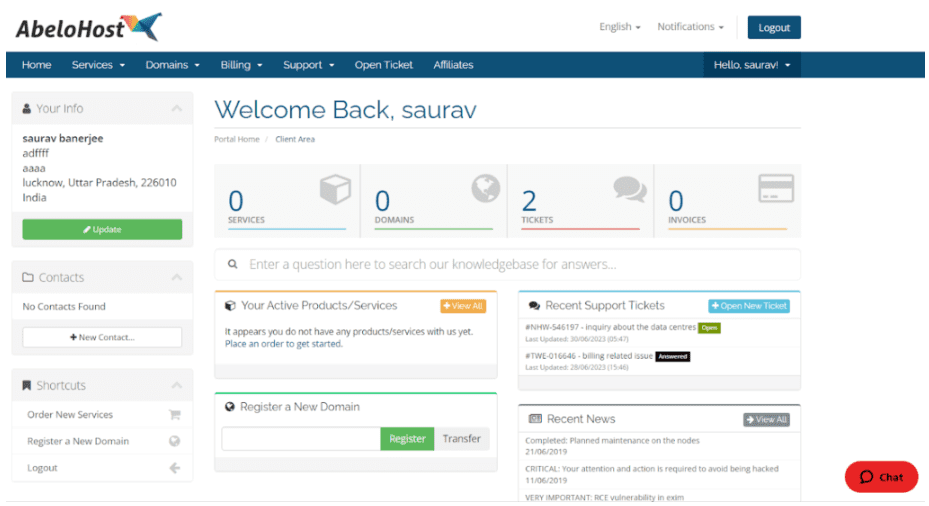Open CRITICAL attention required news item
Image resolution: width=929 pixels, height=506 pixels.
point(652,469)
